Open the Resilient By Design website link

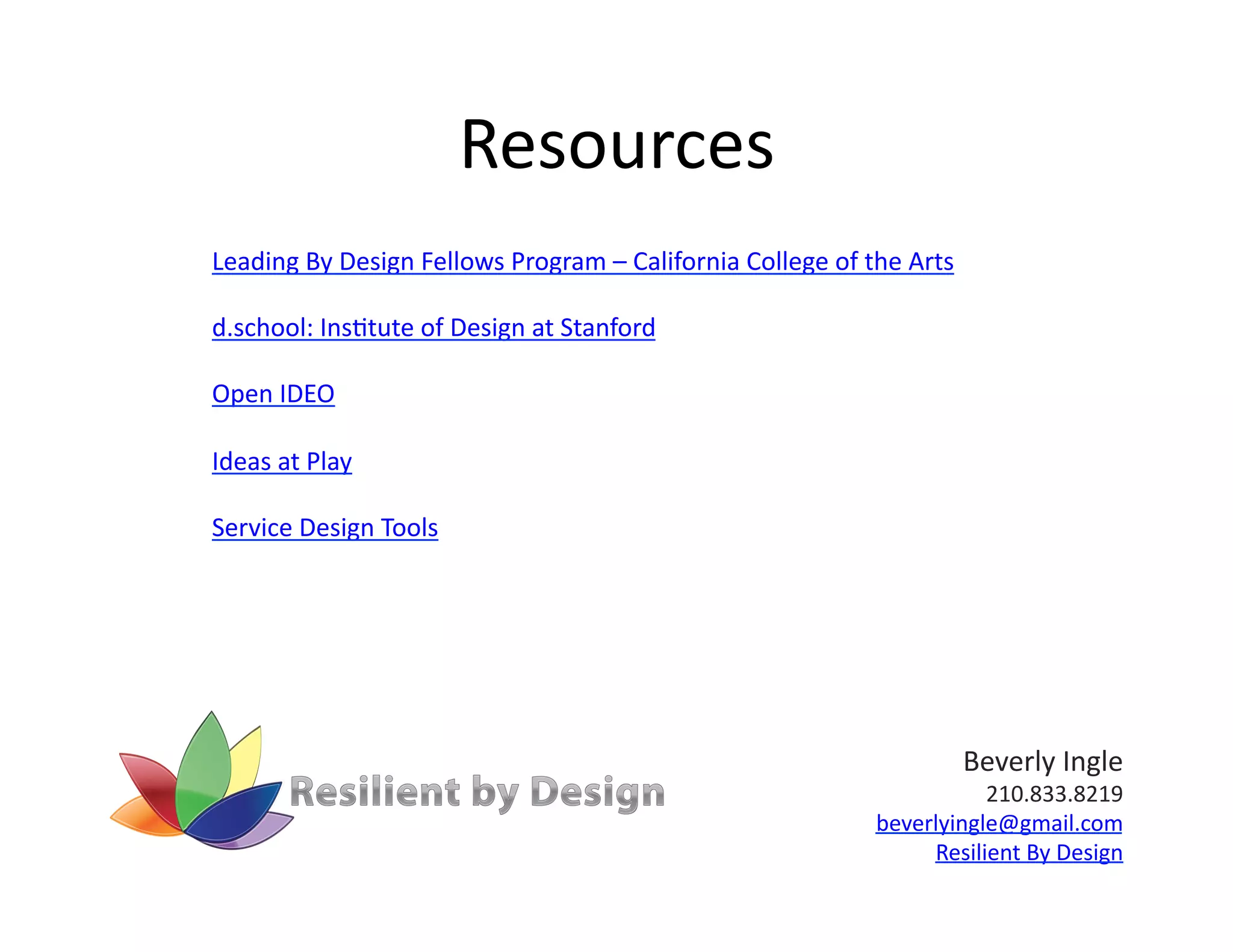tap(1029, 853)
